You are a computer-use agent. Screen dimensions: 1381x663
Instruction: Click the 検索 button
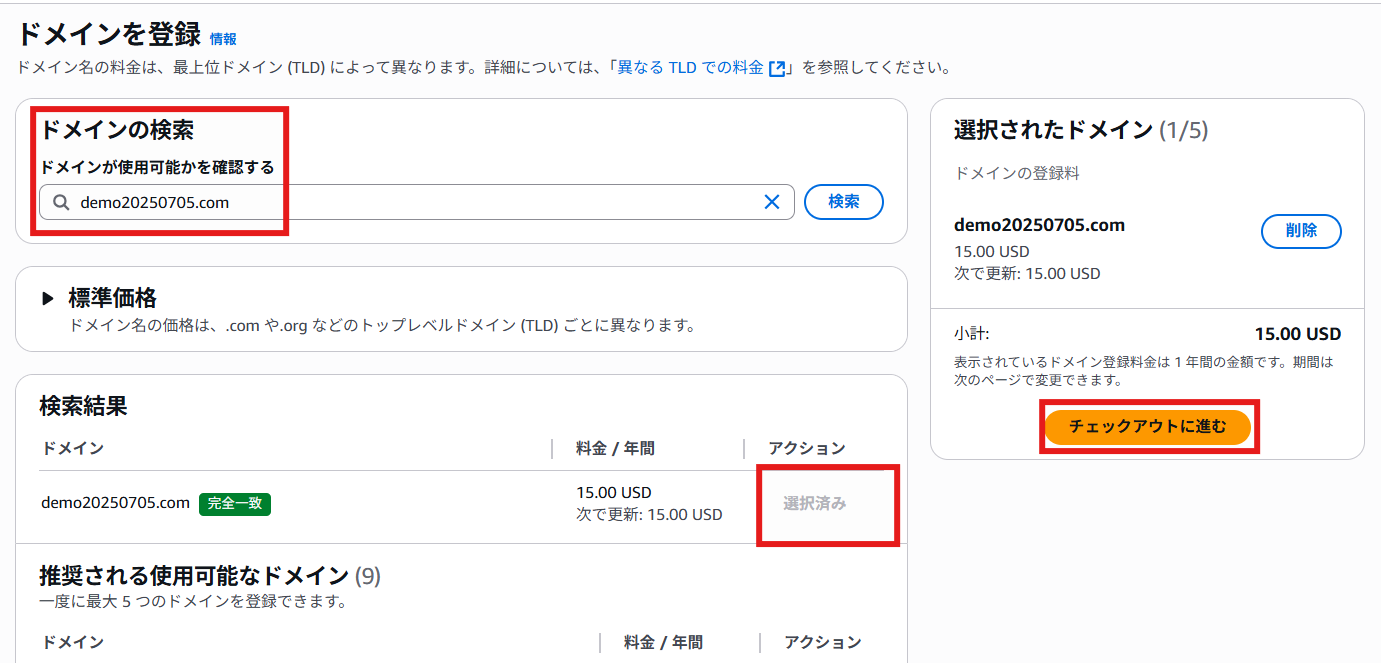844,201
